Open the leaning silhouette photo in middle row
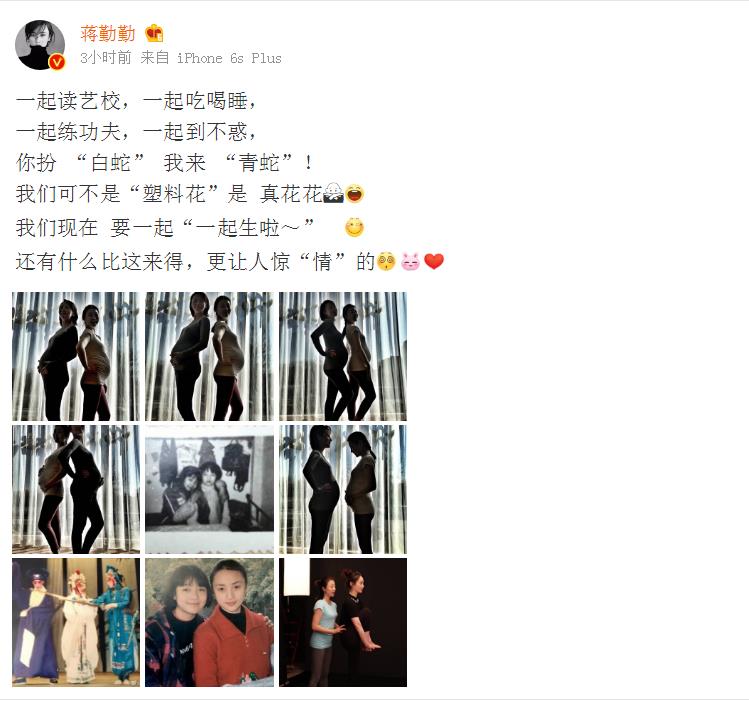Image resolution: width=749 pixels, height=702 pixels. click(76, 489)
